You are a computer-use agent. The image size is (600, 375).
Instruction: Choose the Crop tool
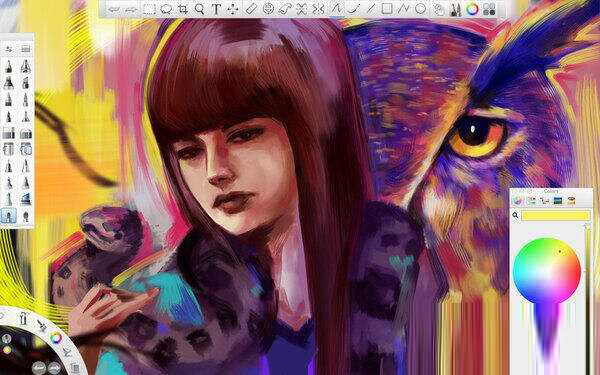coord(183,9)
